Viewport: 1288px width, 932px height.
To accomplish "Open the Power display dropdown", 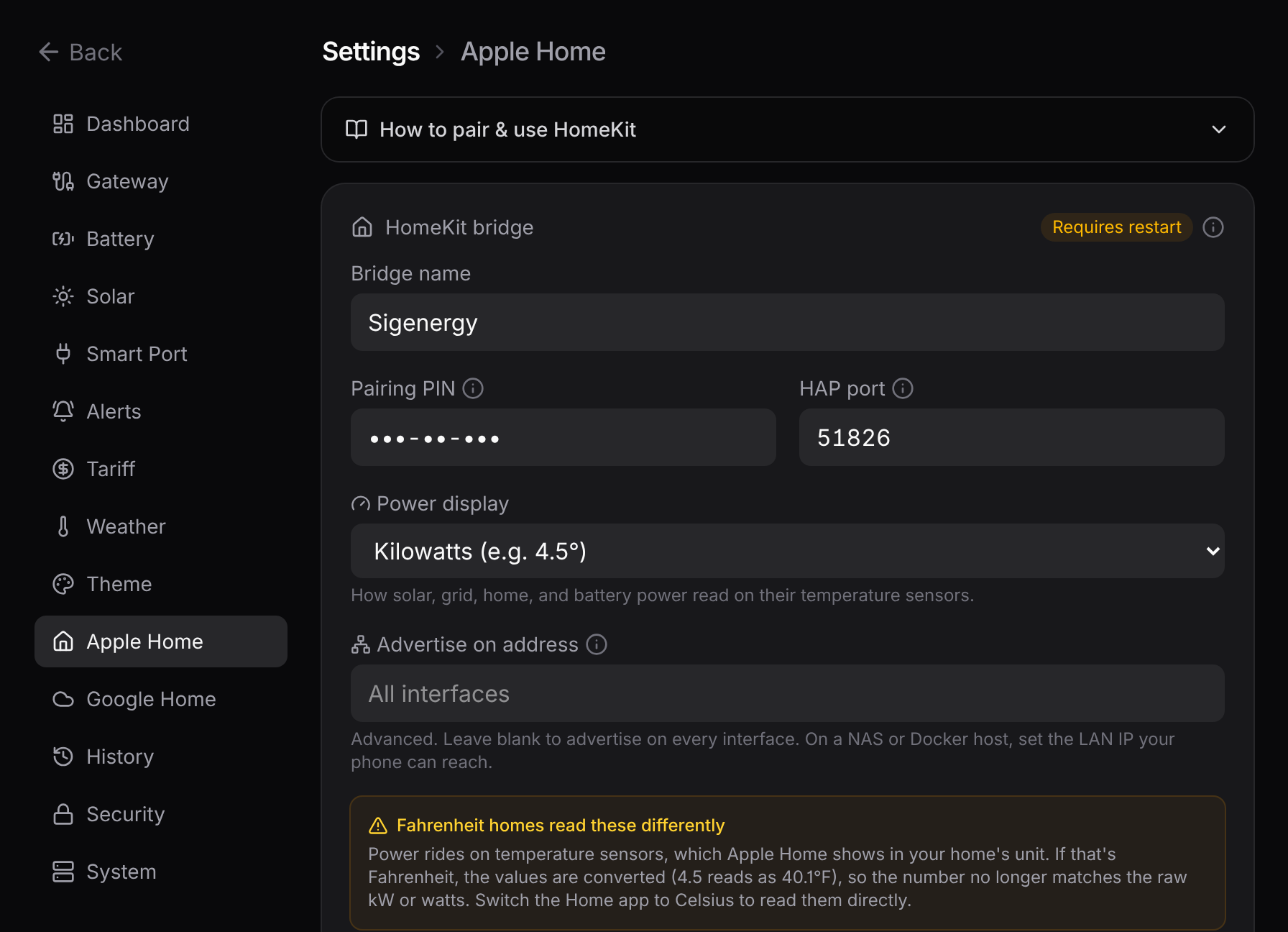I will (x=788, y=551).
